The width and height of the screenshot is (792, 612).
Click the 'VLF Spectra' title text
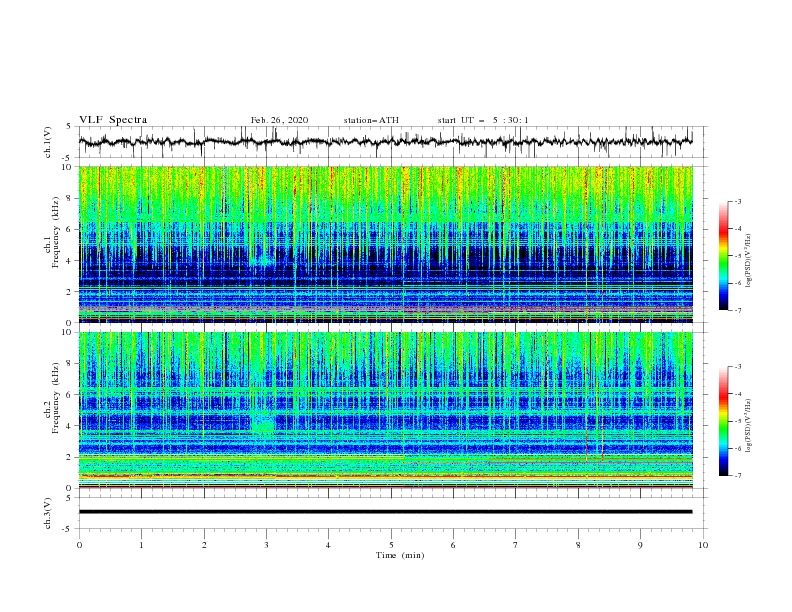coord(113,120)
